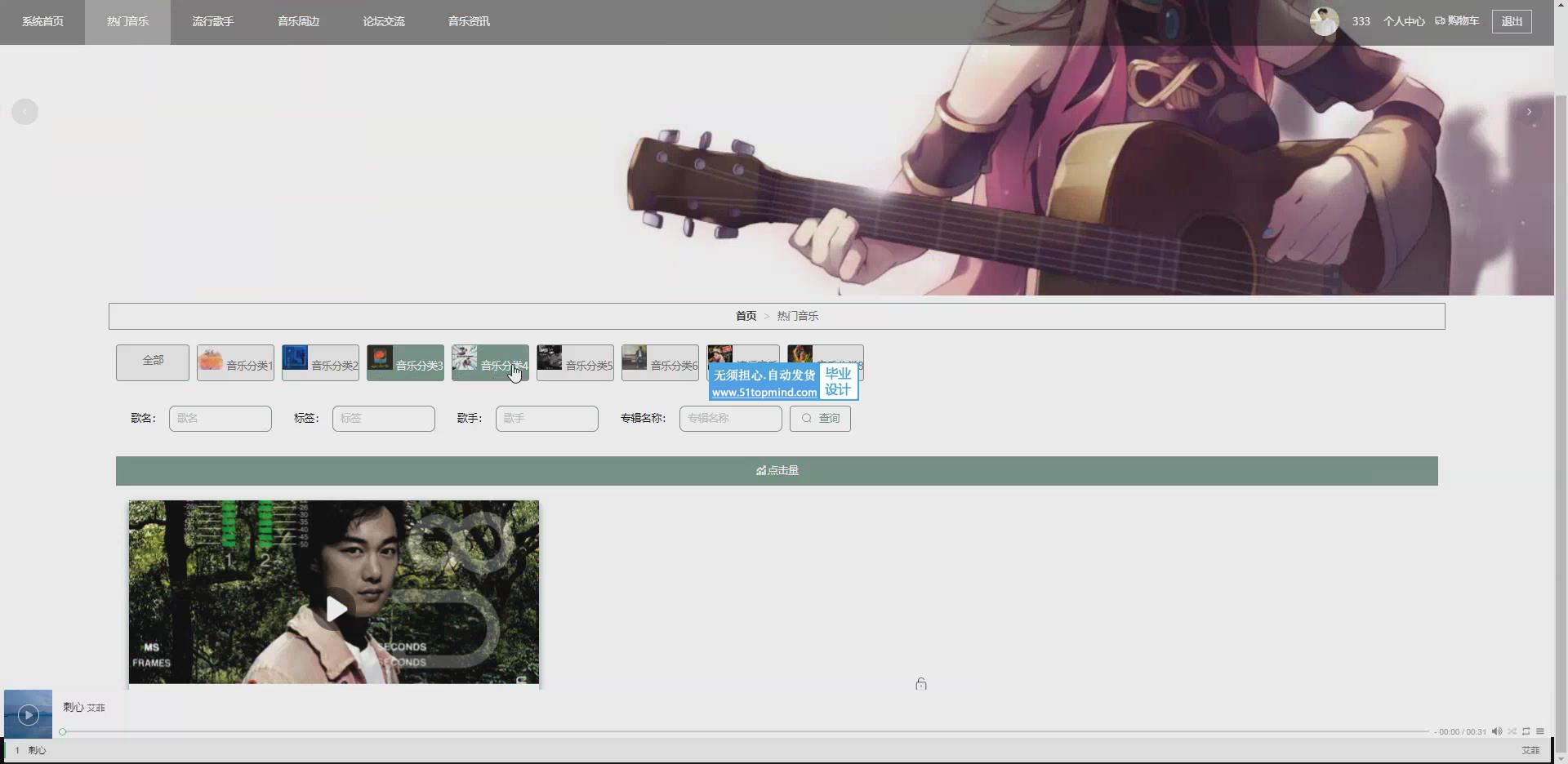This screenshot has height=764, width=1568.
Task: Select the 全部 category filter
Action: (x=153, y=362)
